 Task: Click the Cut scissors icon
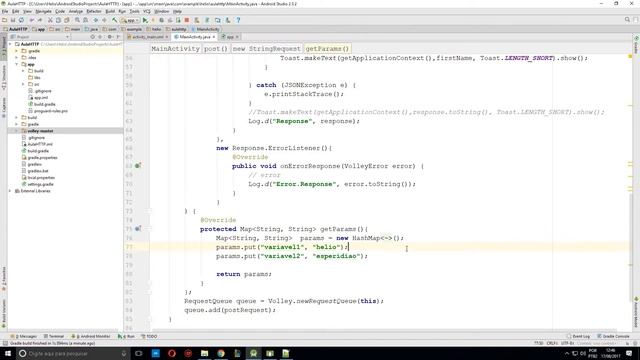50,20
